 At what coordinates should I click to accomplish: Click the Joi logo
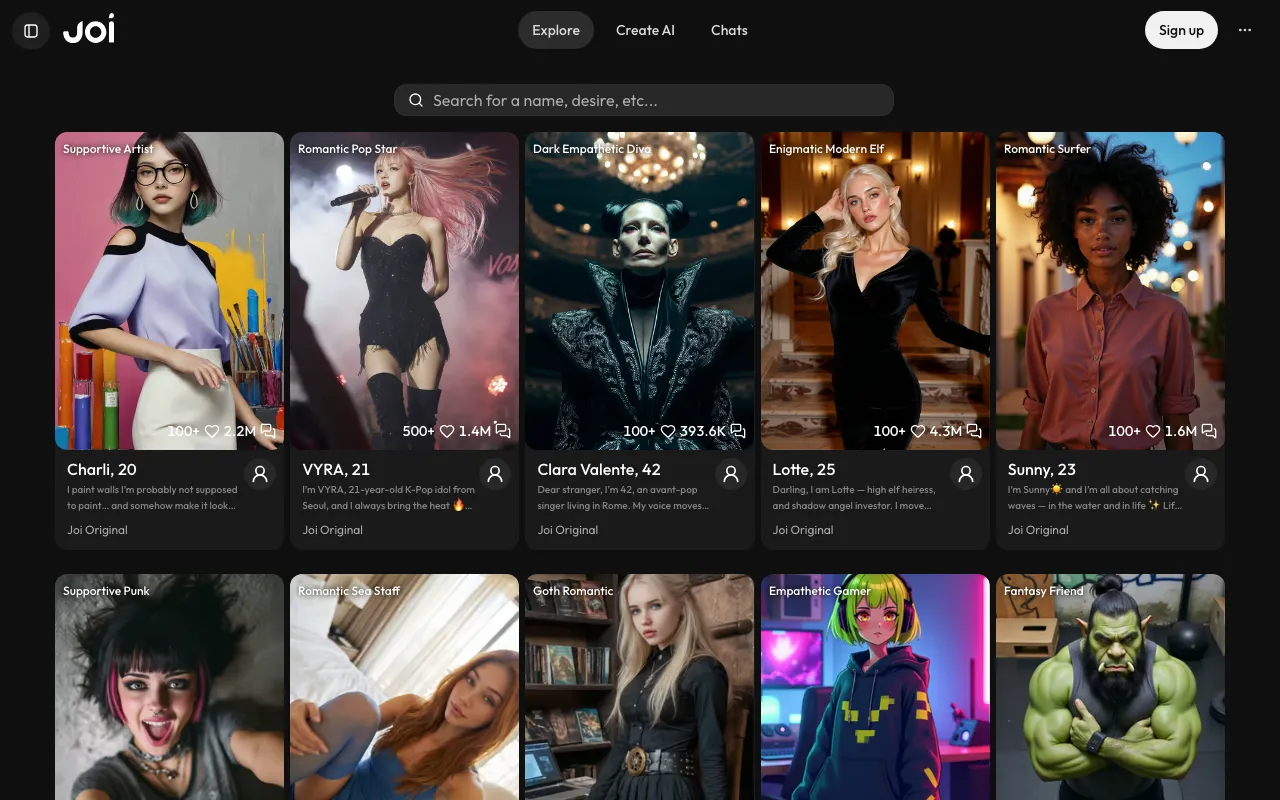point(89,31)
